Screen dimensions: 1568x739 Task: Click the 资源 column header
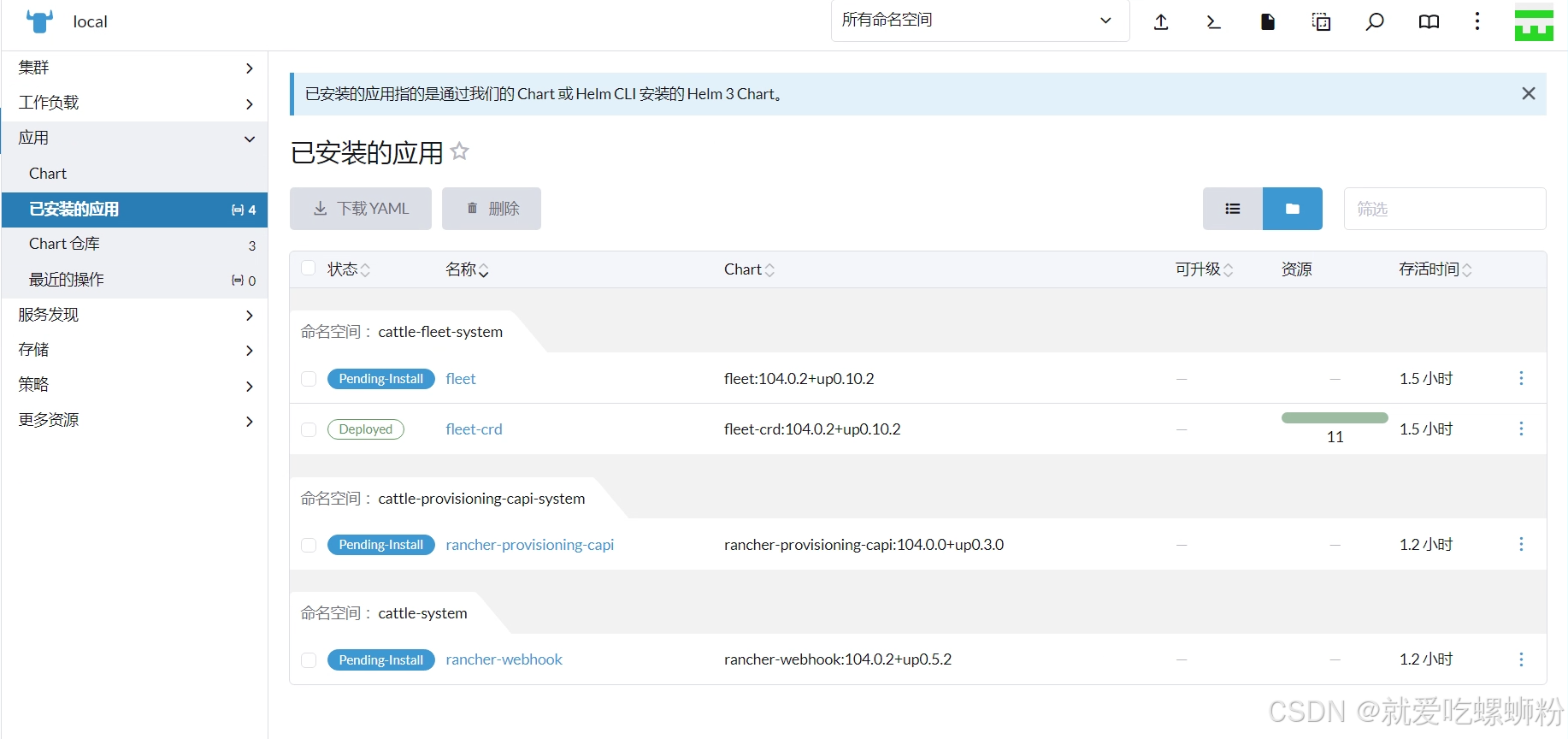[1296, 269]
